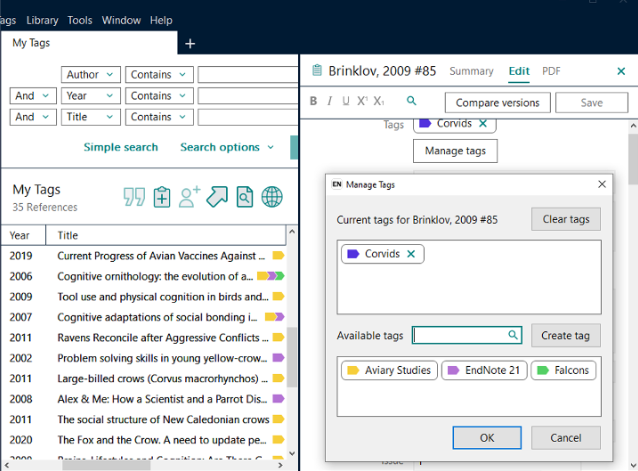Click the Available tags search field
Image resolution: width=638 pixels, height=471 pixels.
(x=460, y=335)
